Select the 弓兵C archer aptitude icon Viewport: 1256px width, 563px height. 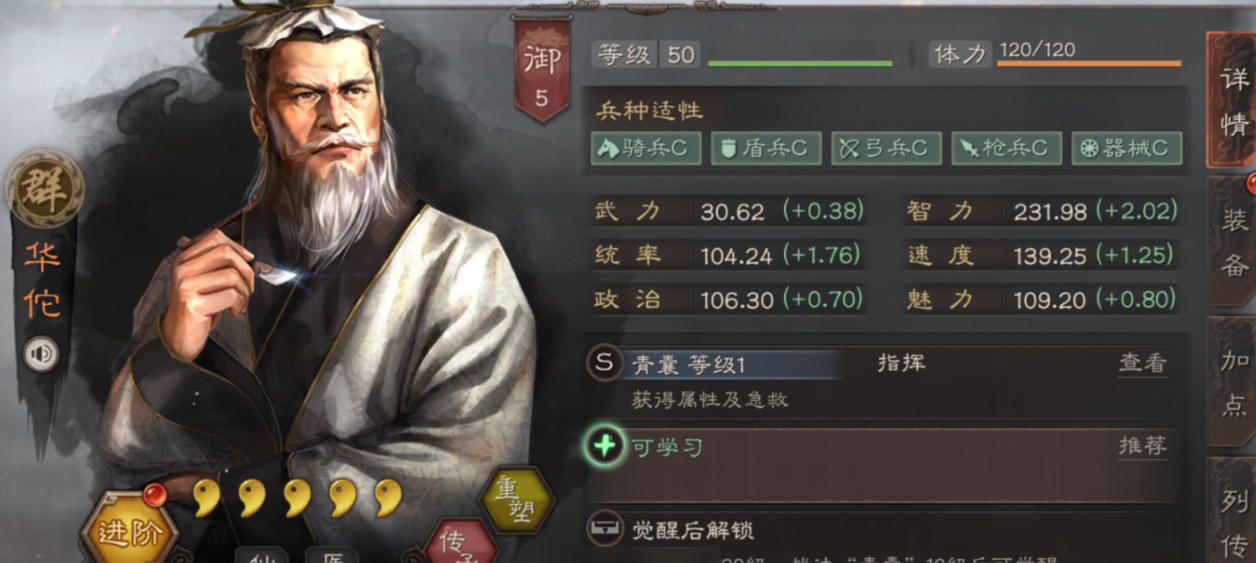coord(886,148)
